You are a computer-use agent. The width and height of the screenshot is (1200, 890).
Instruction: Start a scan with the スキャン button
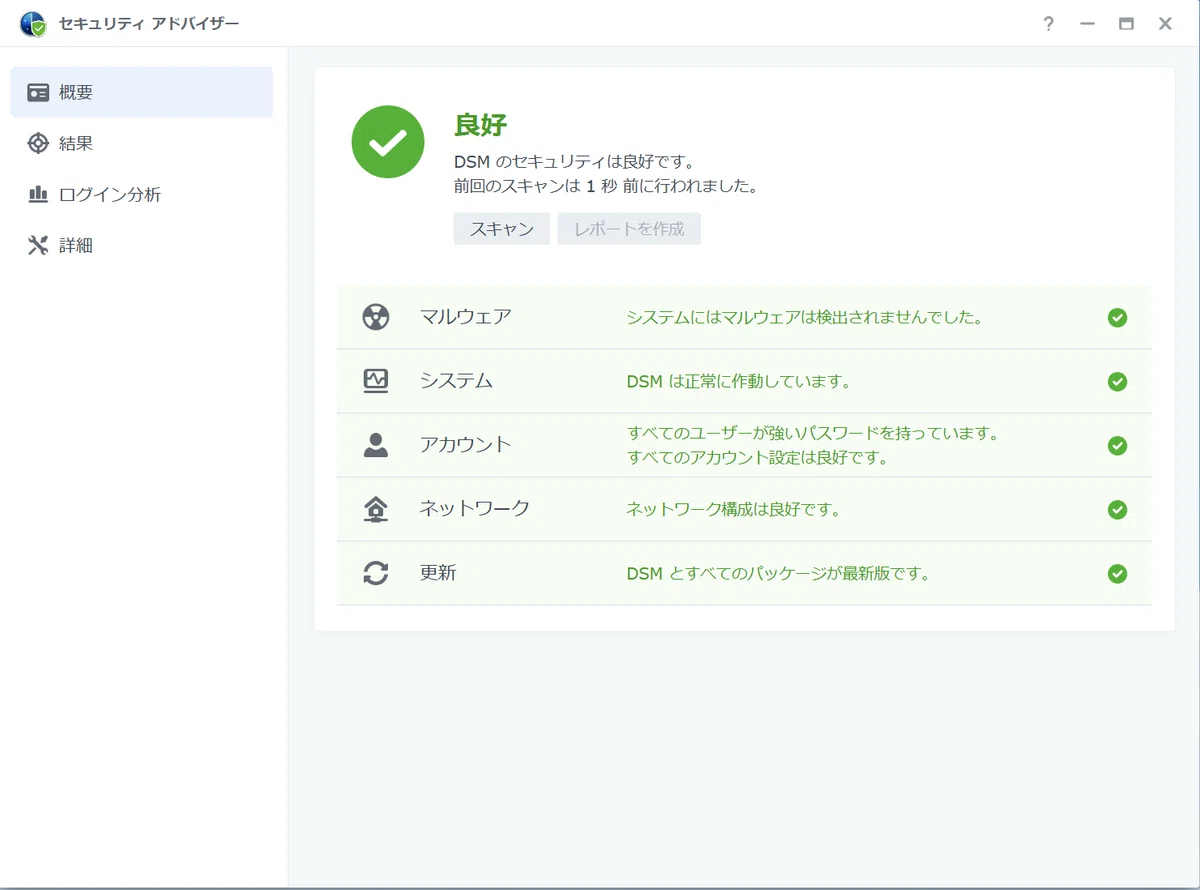(x=502, y=229)
